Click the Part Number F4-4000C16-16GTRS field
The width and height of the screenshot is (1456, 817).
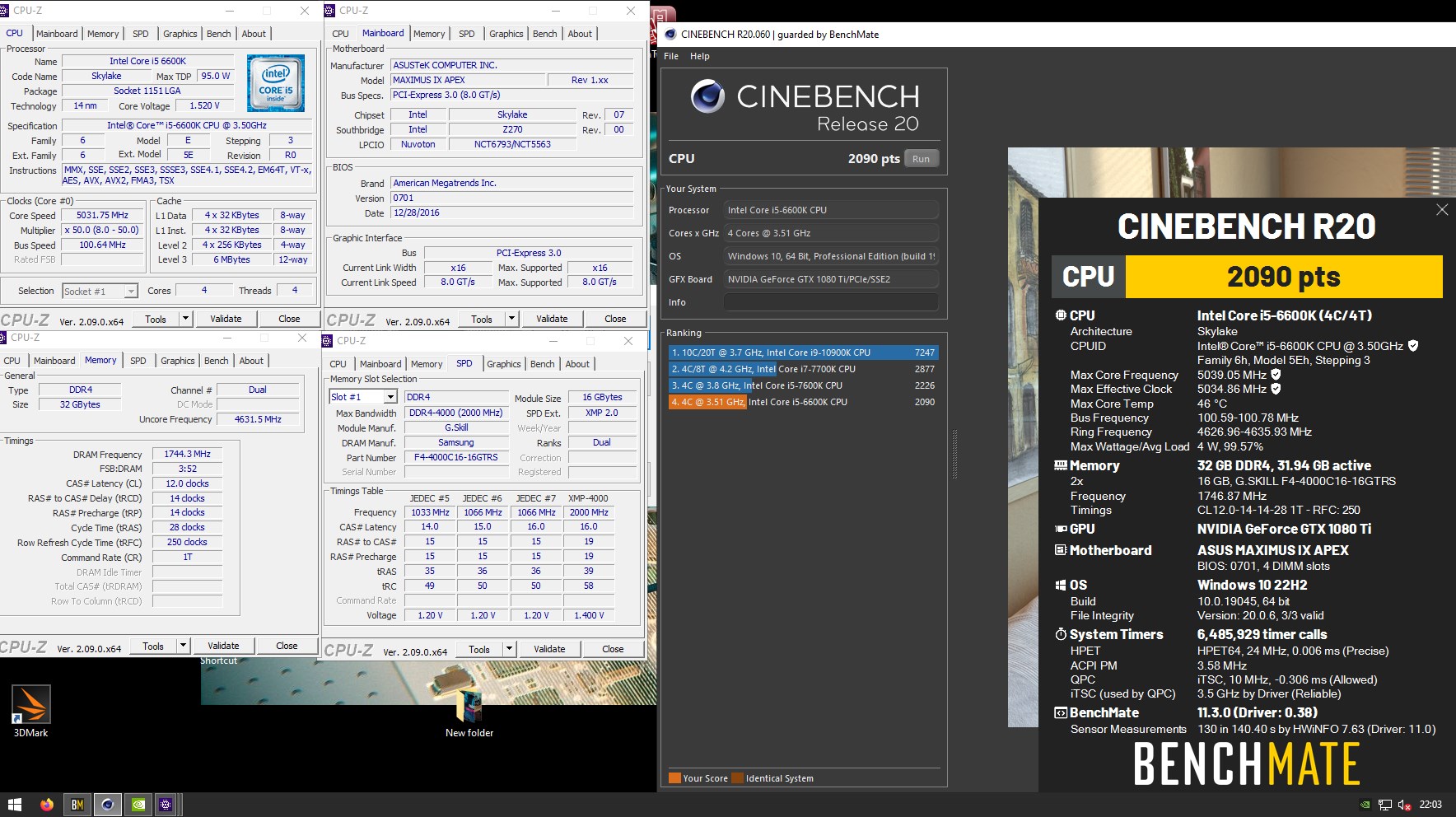point(455,458)
